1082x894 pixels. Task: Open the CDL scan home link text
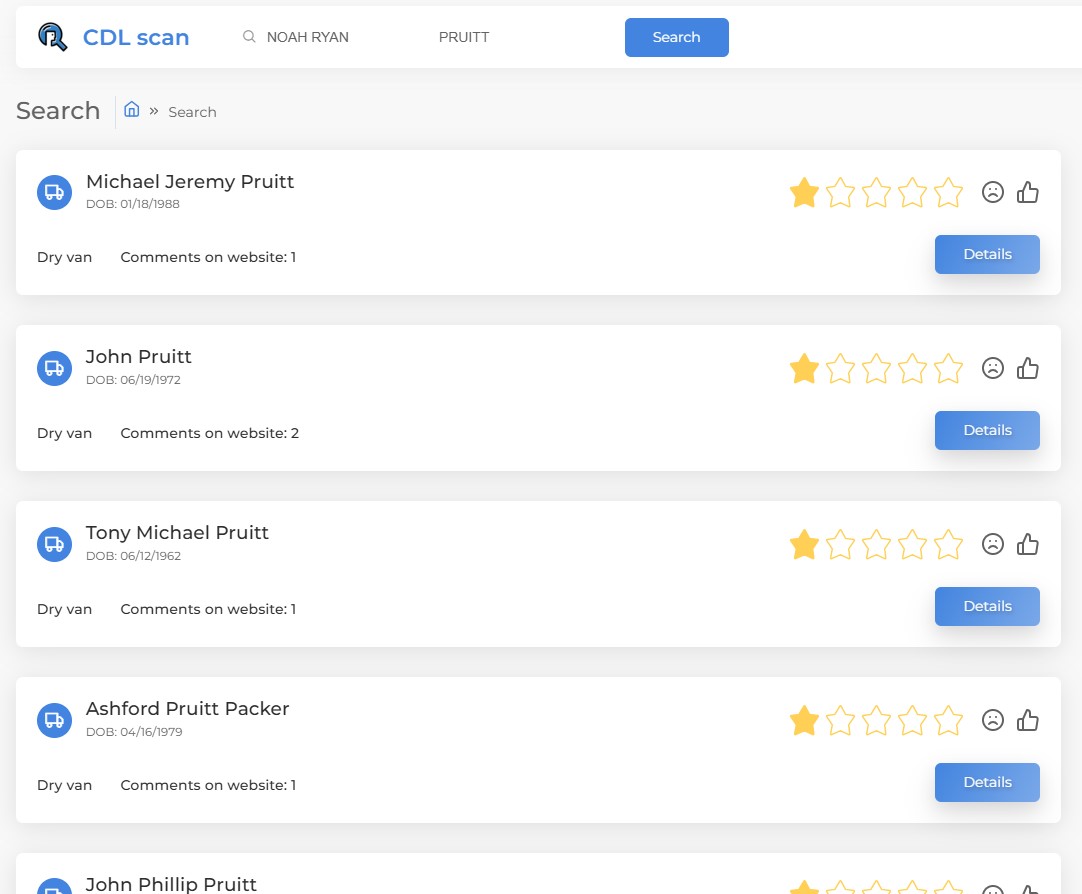tap(136, 37)
